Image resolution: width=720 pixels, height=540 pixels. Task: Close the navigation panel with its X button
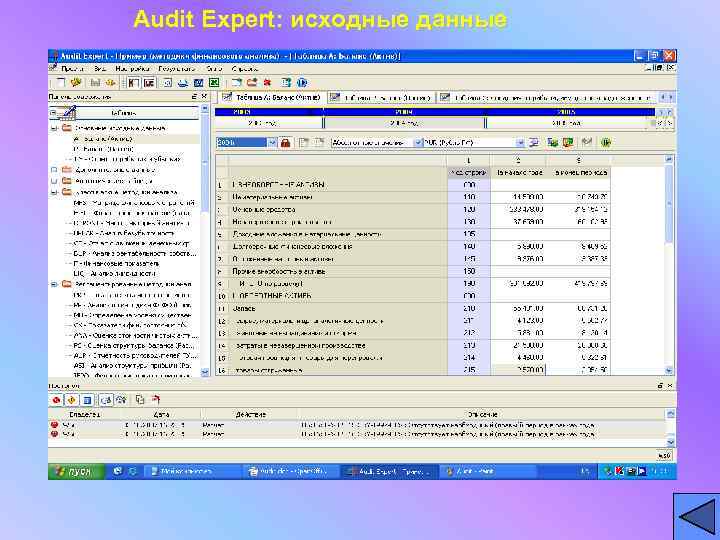pos(204,97)
